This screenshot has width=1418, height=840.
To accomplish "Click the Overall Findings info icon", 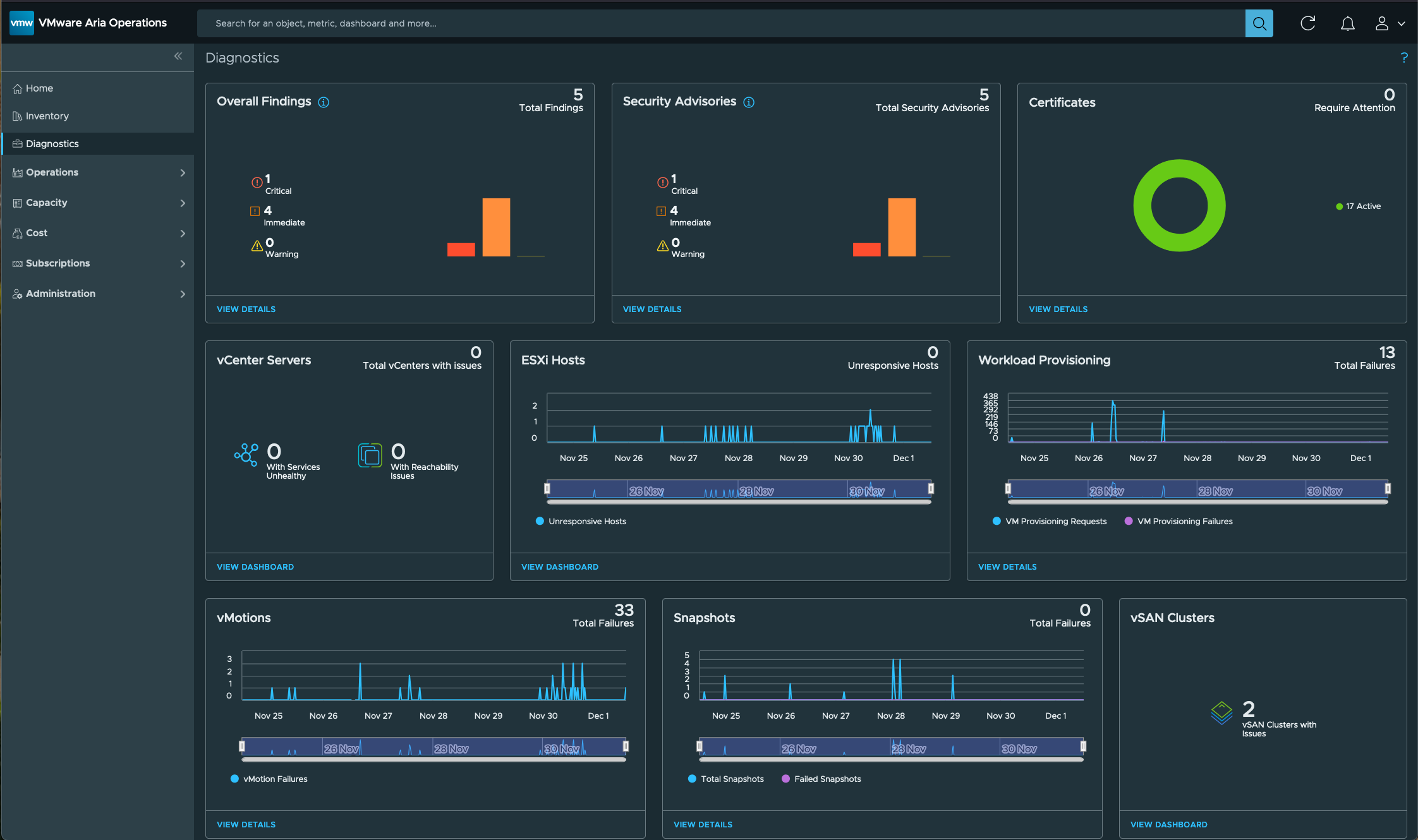I will pos(324,102).
